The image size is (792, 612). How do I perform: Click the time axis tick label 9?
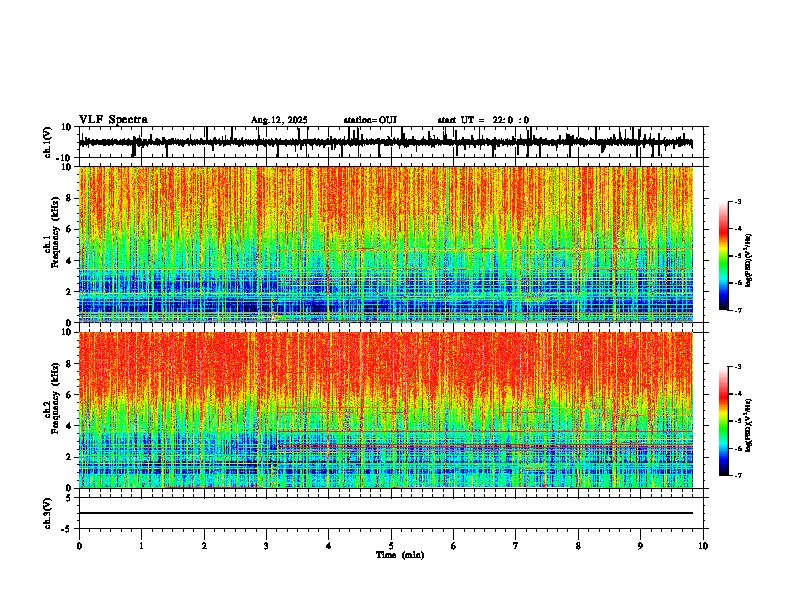coord(640,546)
